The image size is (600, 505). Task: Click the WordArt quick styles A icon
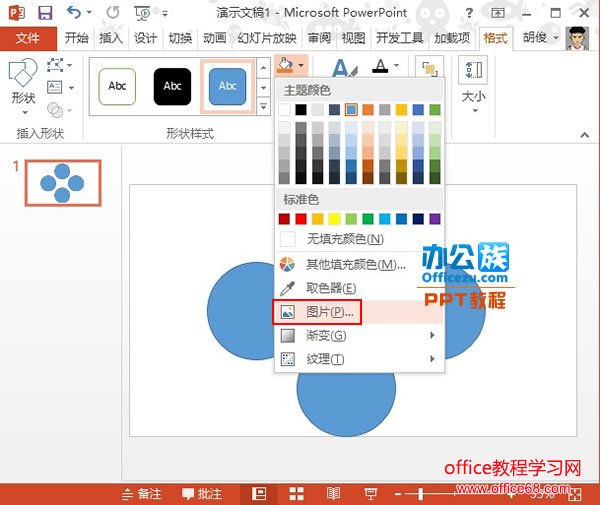[346, 67]
